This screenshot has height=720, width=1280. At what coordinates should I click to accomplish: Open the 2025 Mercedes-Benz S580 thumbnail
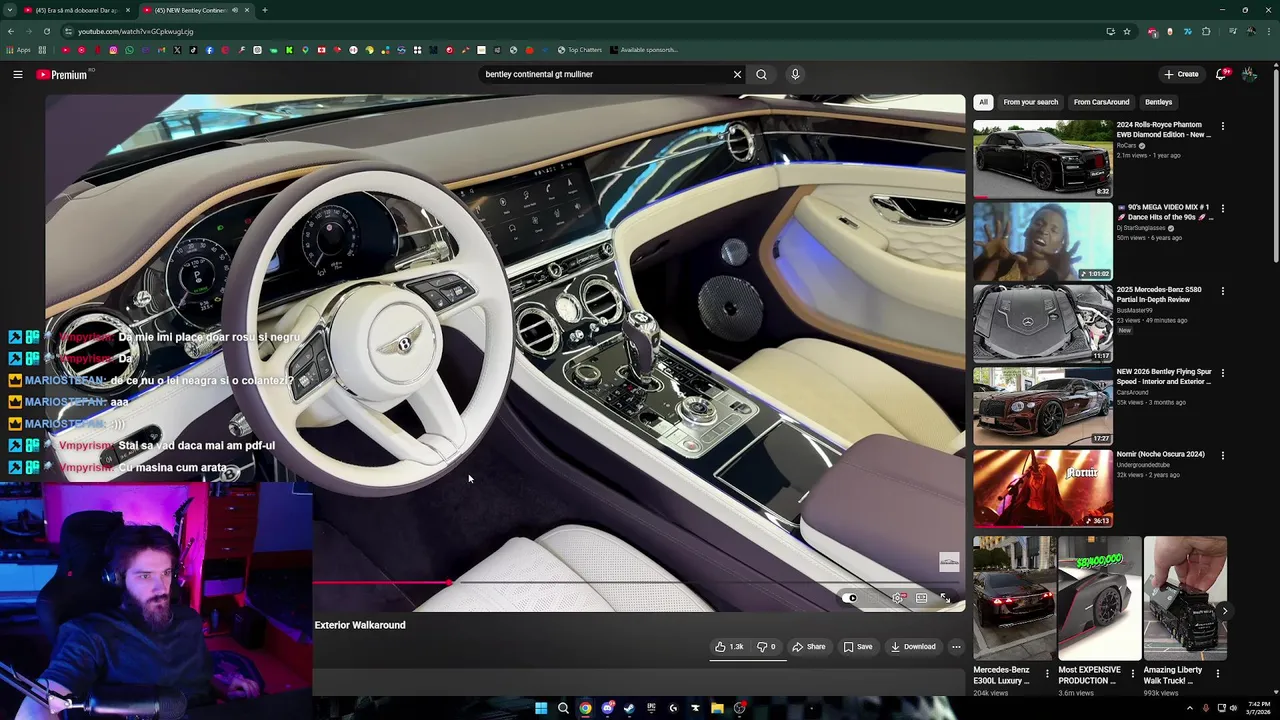click(1043, 323)
